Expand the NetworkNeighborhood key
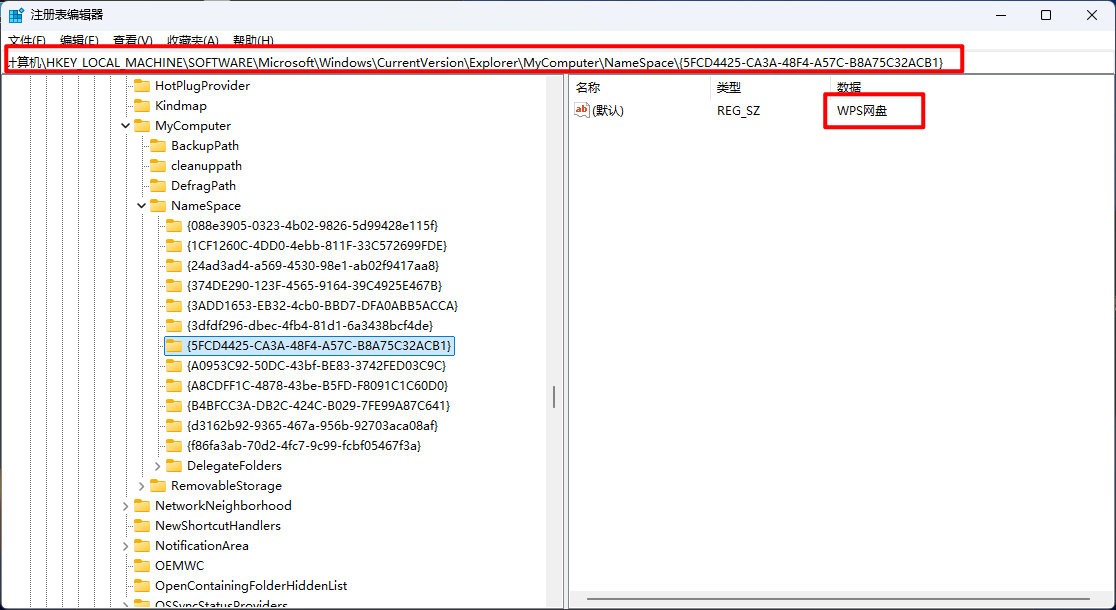Viewport: 1116px width, 610px height. (126, 506)
